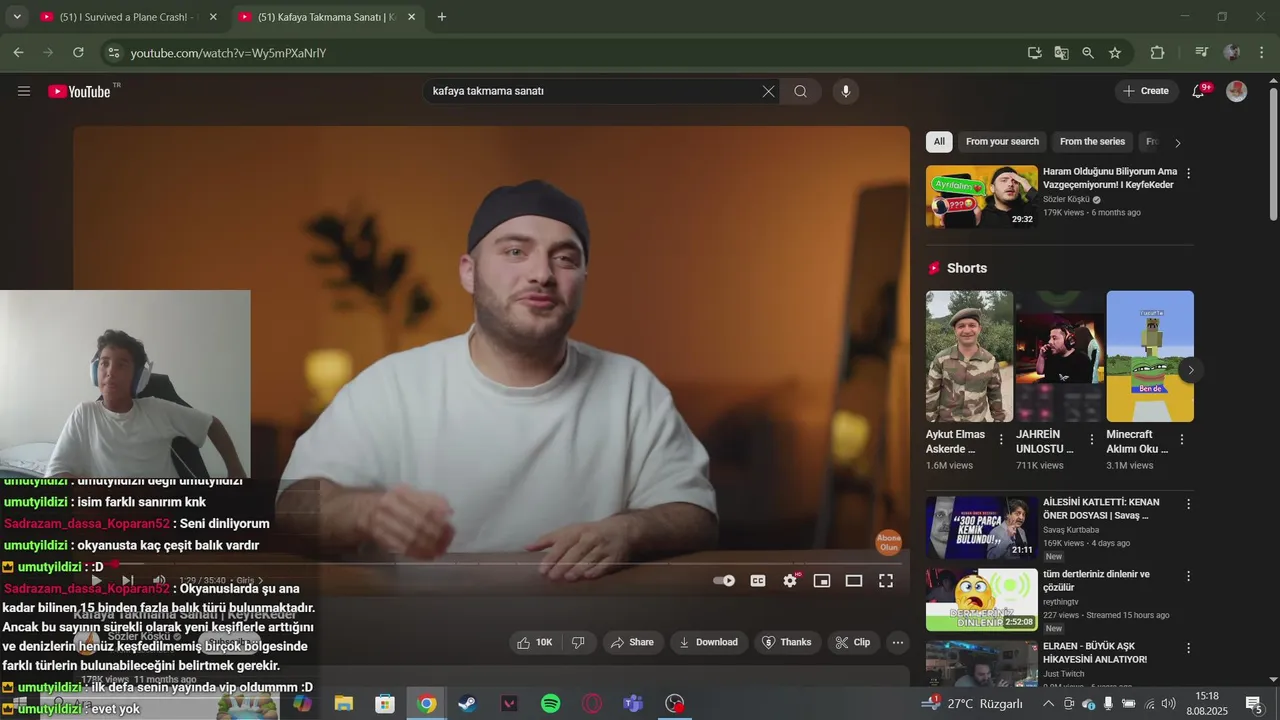This screenshot has height=720, width=1280.
Task: Open the YouTube account avatar menu
Action: [1237, 91]
